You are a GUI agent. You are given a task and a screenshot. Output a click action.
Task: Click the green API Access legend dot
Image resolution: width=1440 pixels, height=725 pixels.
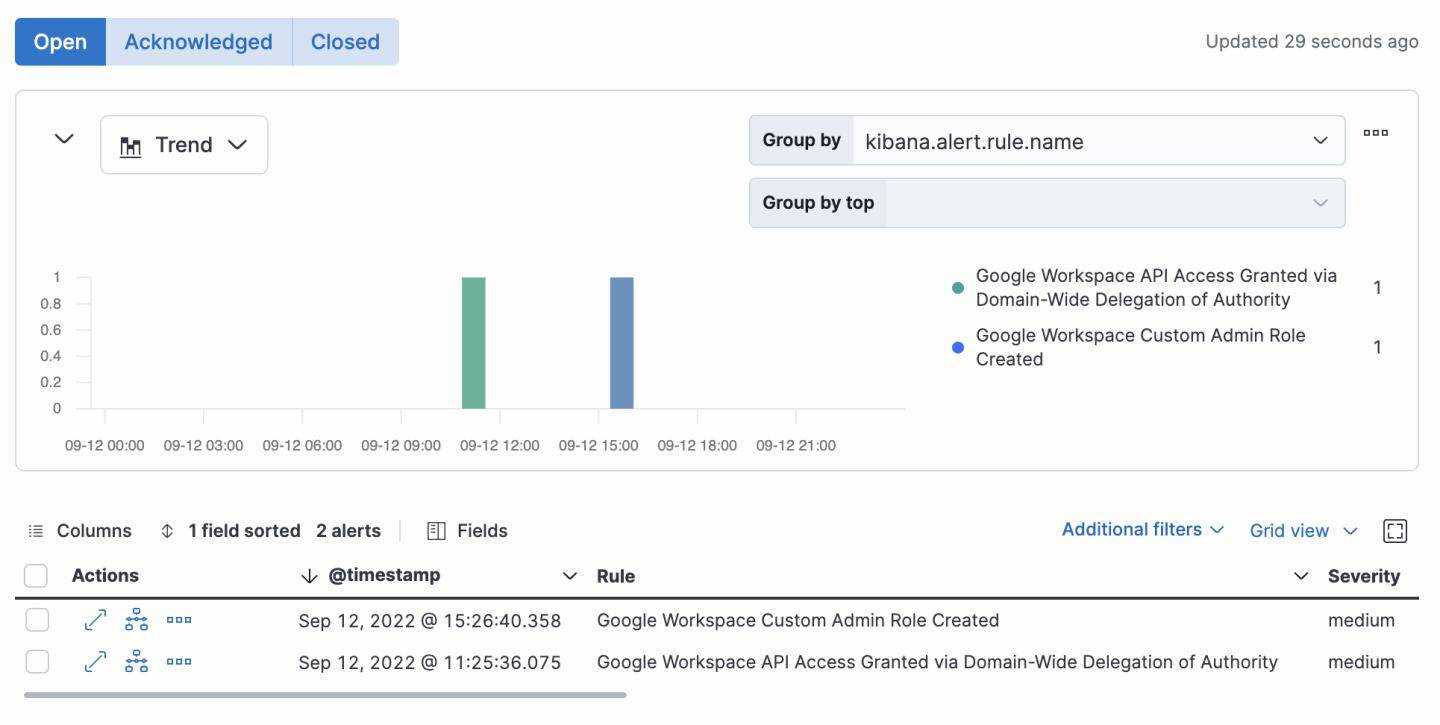point(958,288)
